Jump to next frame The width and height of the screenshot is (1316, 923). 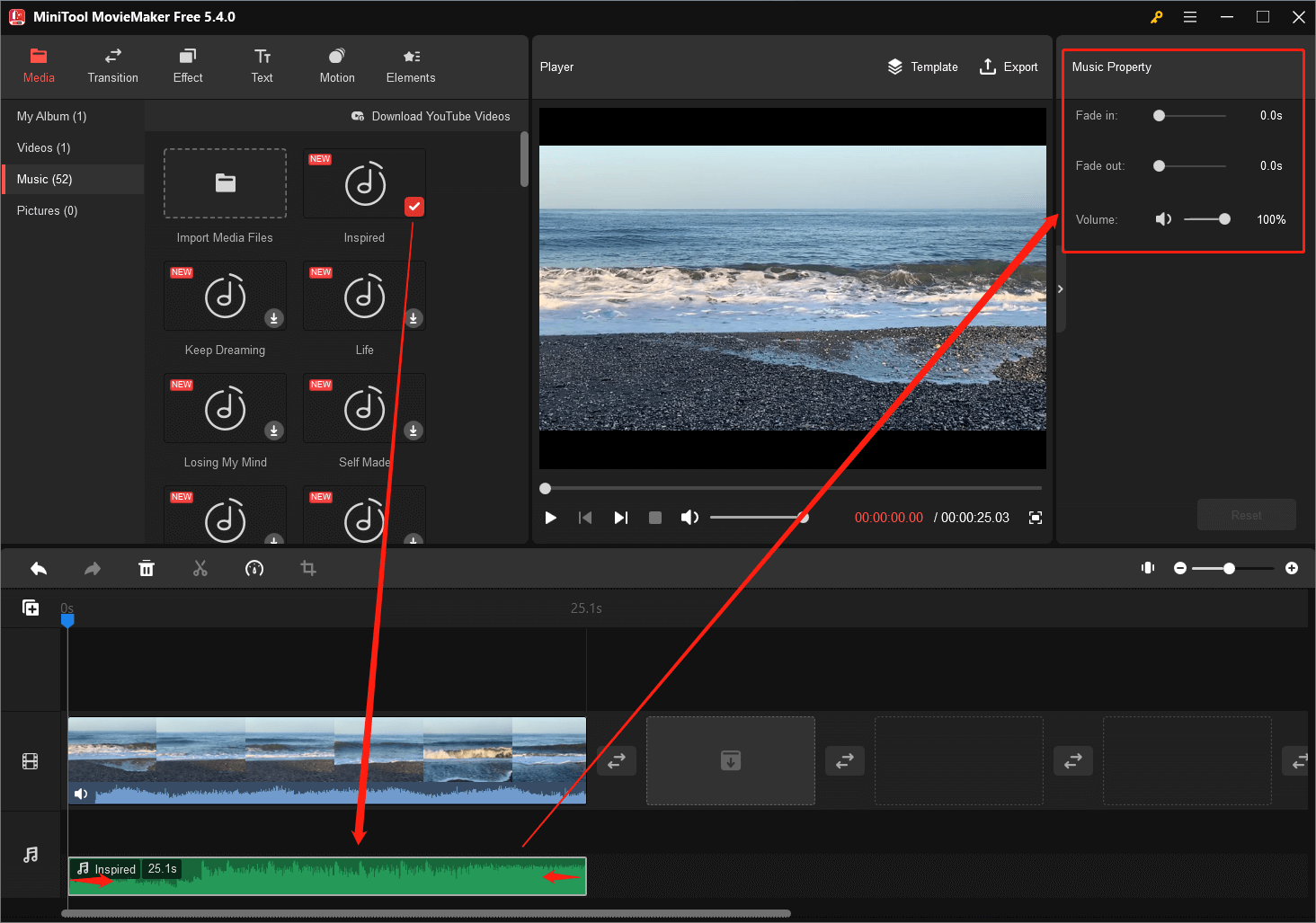[x=620, y=518]
